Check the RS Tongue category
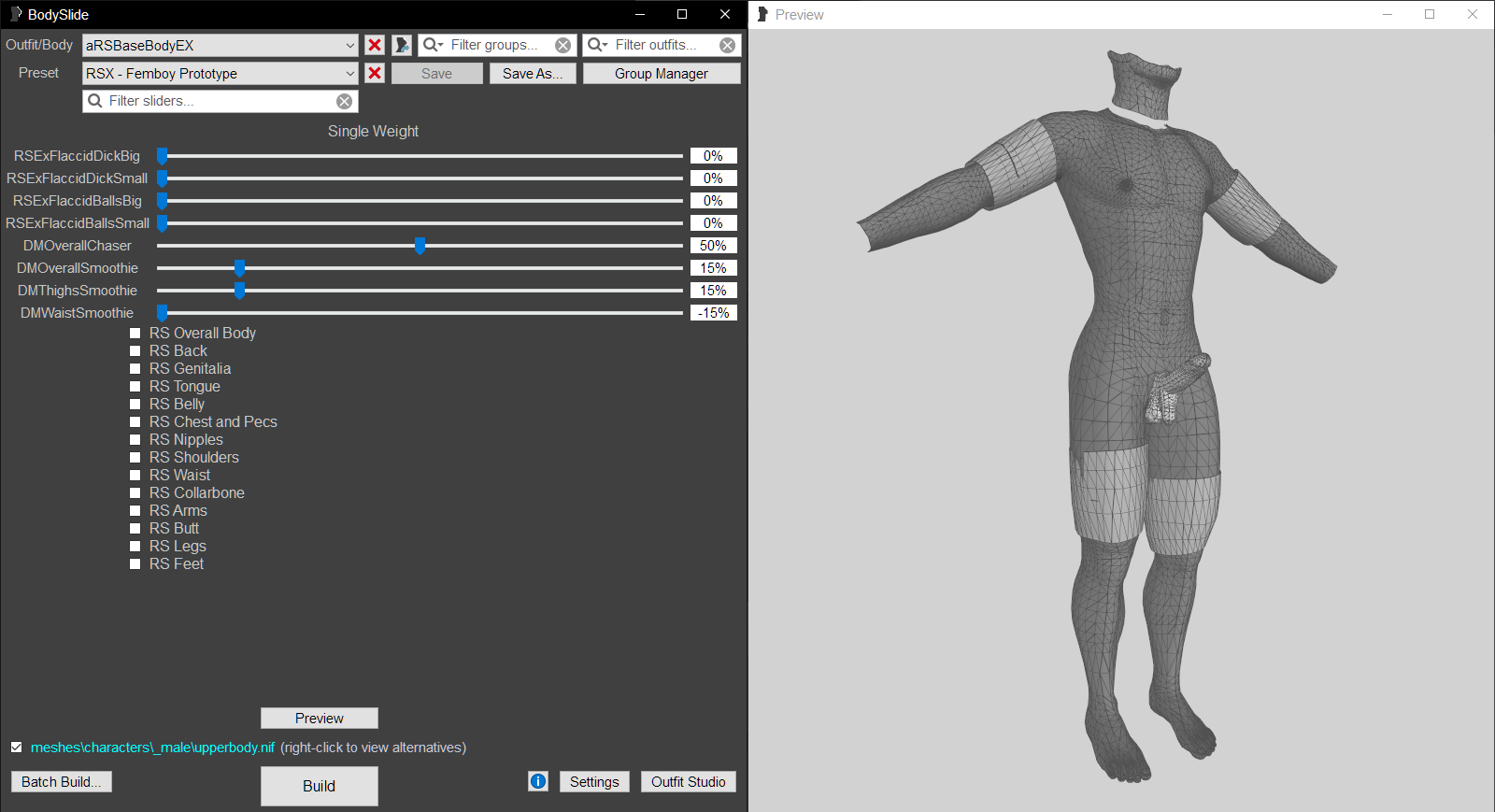Screen dimensions: 1495x812 (135, 387)
